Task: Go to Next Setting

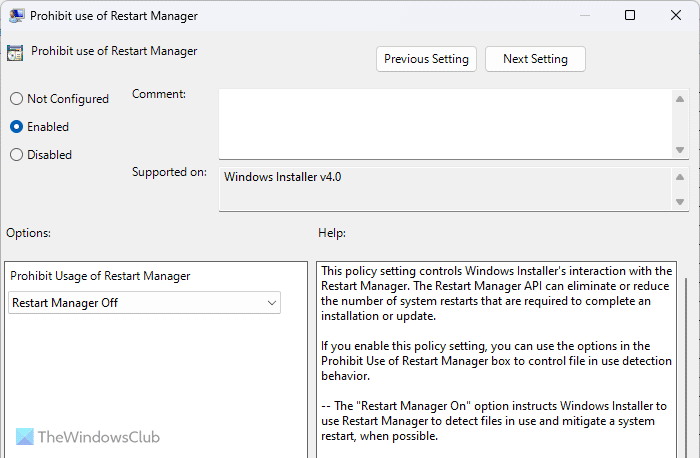Action: click(x=535, y=59)
